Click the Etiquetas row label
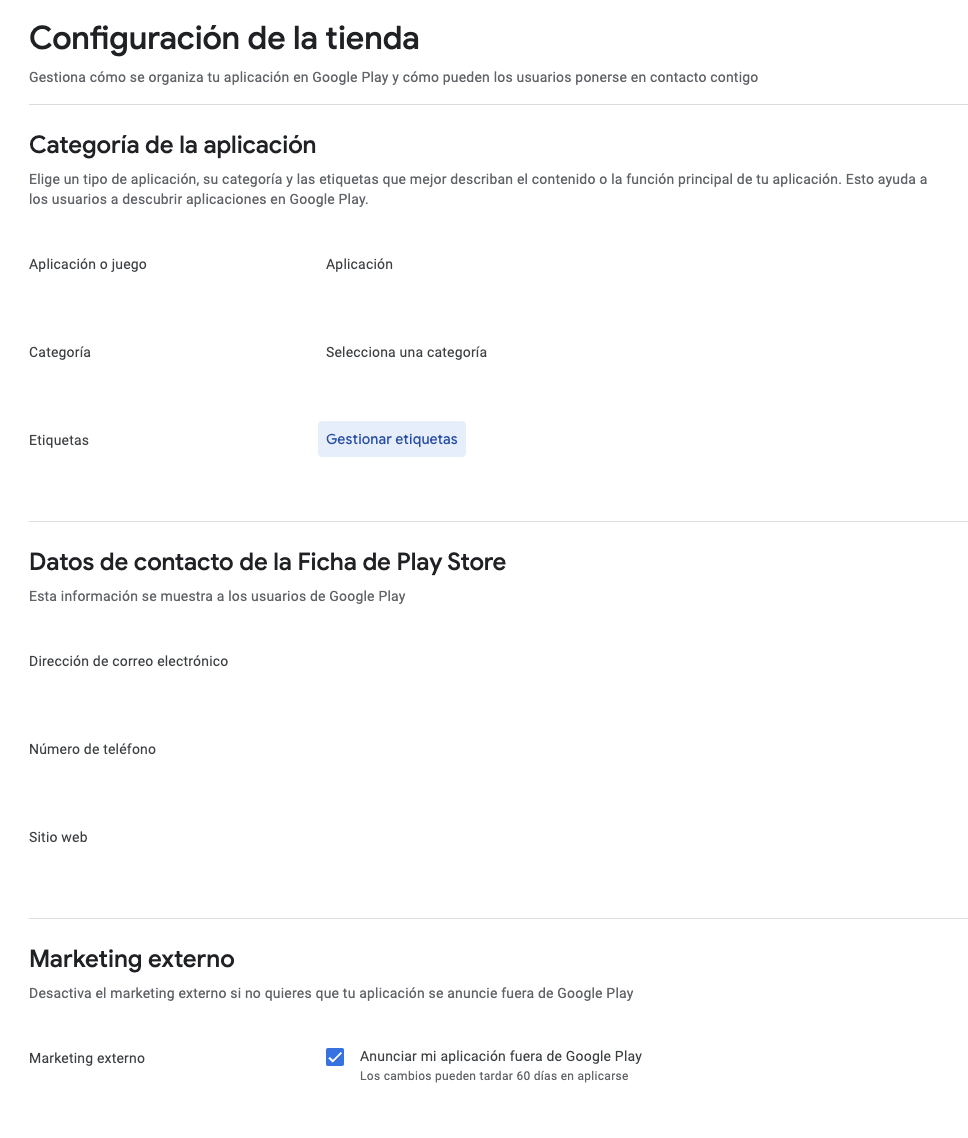Image resolution: width=968 pixels, height=1138 pixels. pos(59,440)
